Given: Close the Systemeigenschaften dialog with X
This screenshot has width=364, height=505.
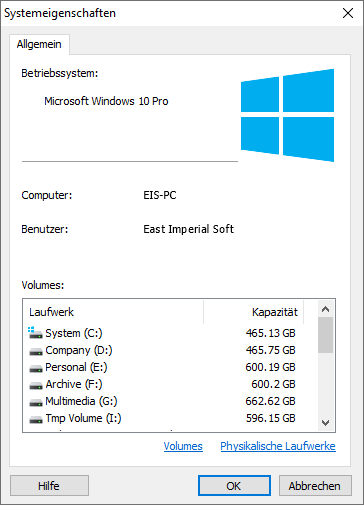Looking at the screenshot, I should coord(348,13).
